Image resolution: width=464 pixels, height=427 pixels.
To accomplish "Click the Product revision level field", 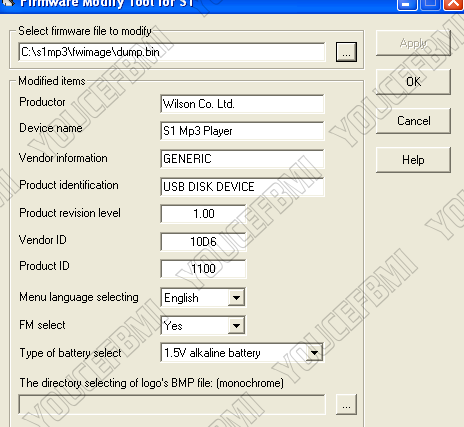I will coord(203,214).
